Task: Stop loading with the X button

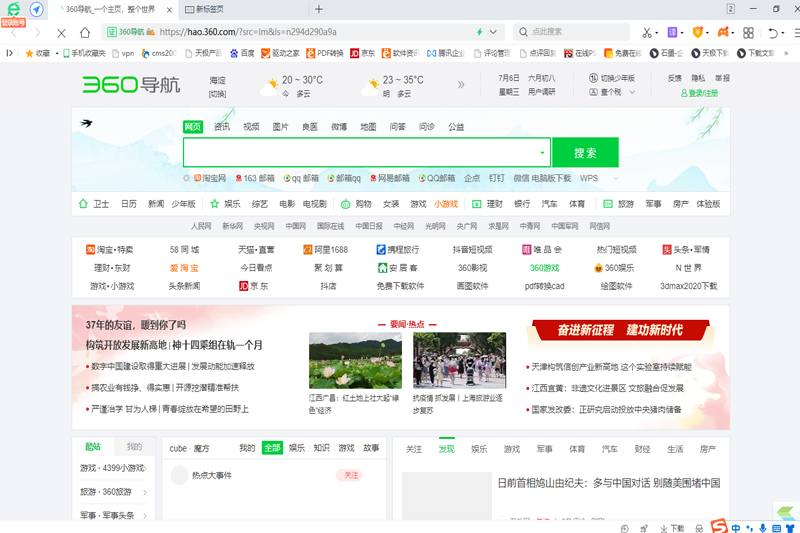Action: pos(61,32)
